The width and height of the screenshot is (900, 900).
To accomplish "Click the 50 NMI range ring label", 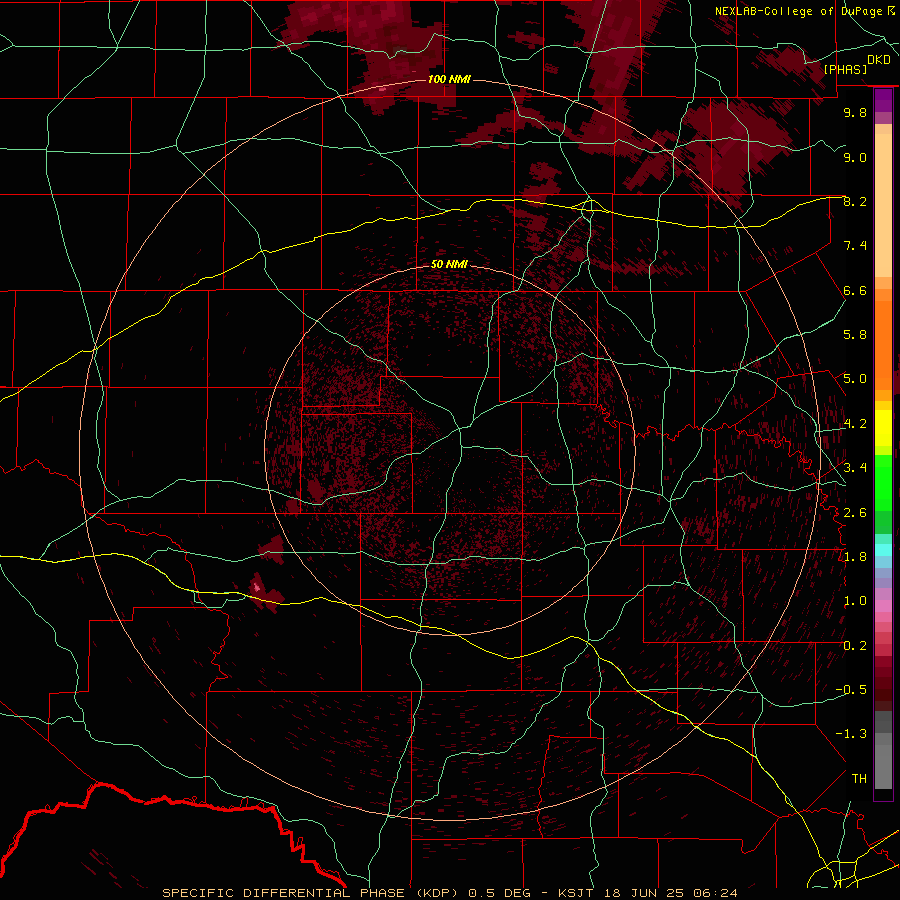I will [x=449, y=264].
